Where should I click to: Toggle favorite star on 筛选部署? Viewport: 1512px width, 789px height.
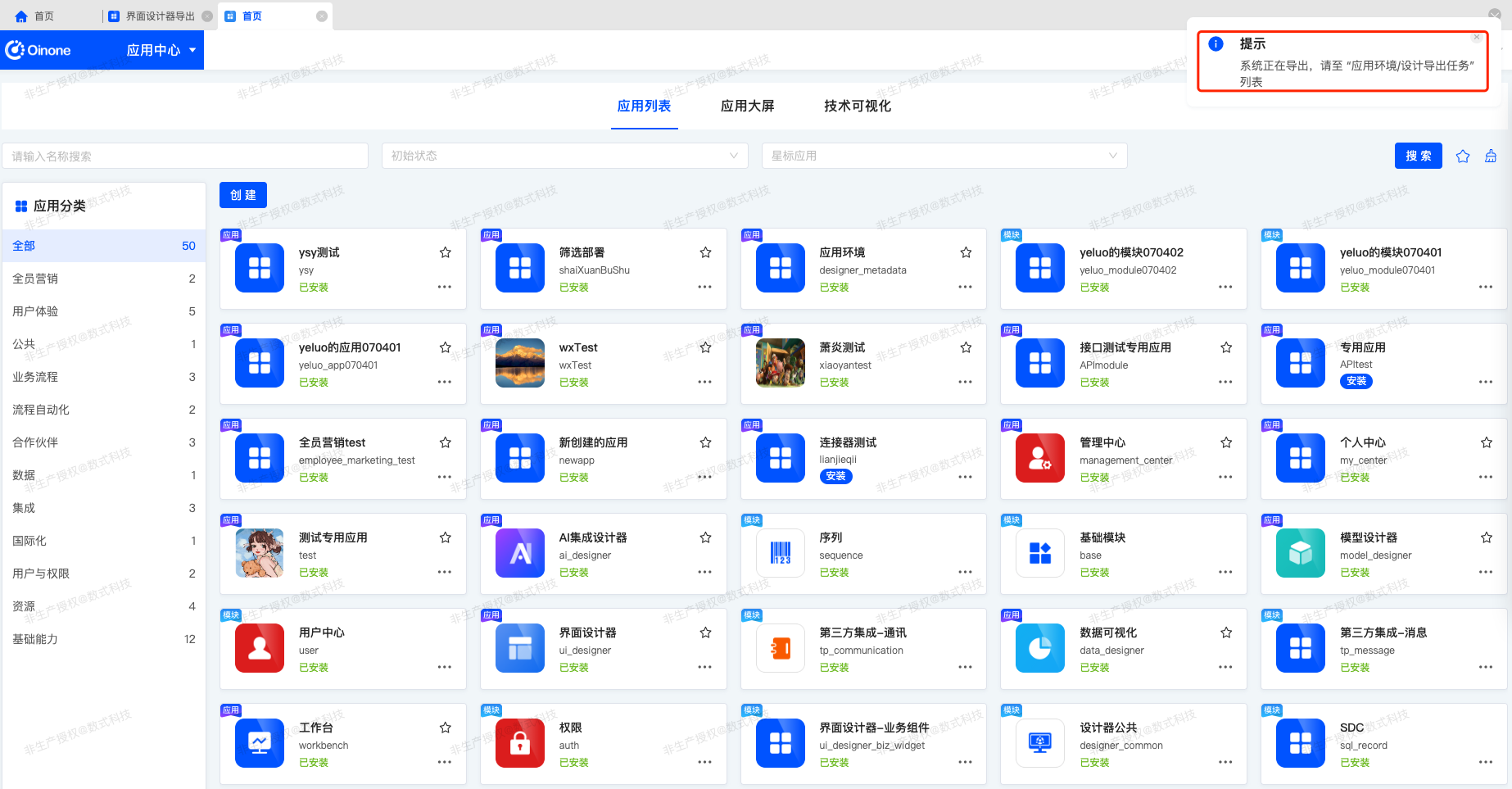click(706, 252)
